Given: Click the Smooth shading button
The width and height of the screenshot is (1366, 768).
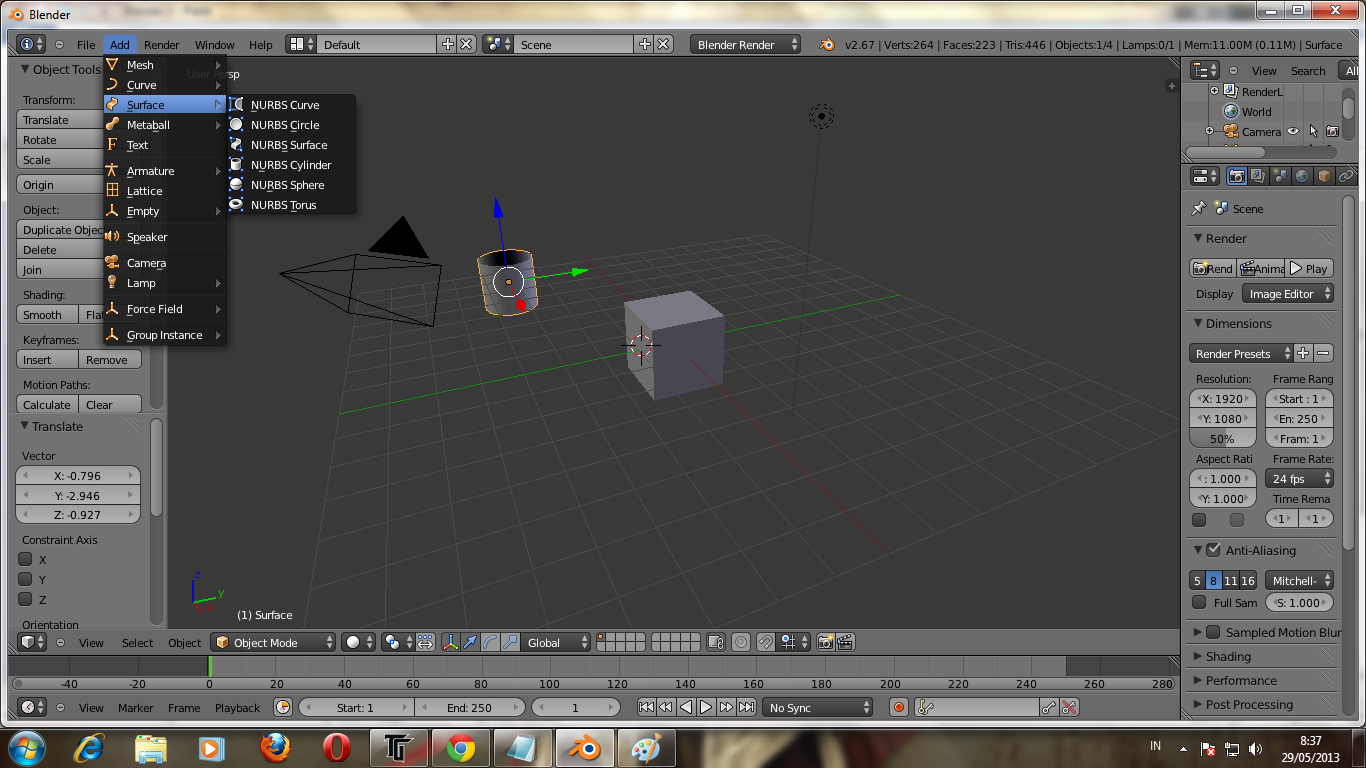Looking at the screenshot, I should [44, 314].
